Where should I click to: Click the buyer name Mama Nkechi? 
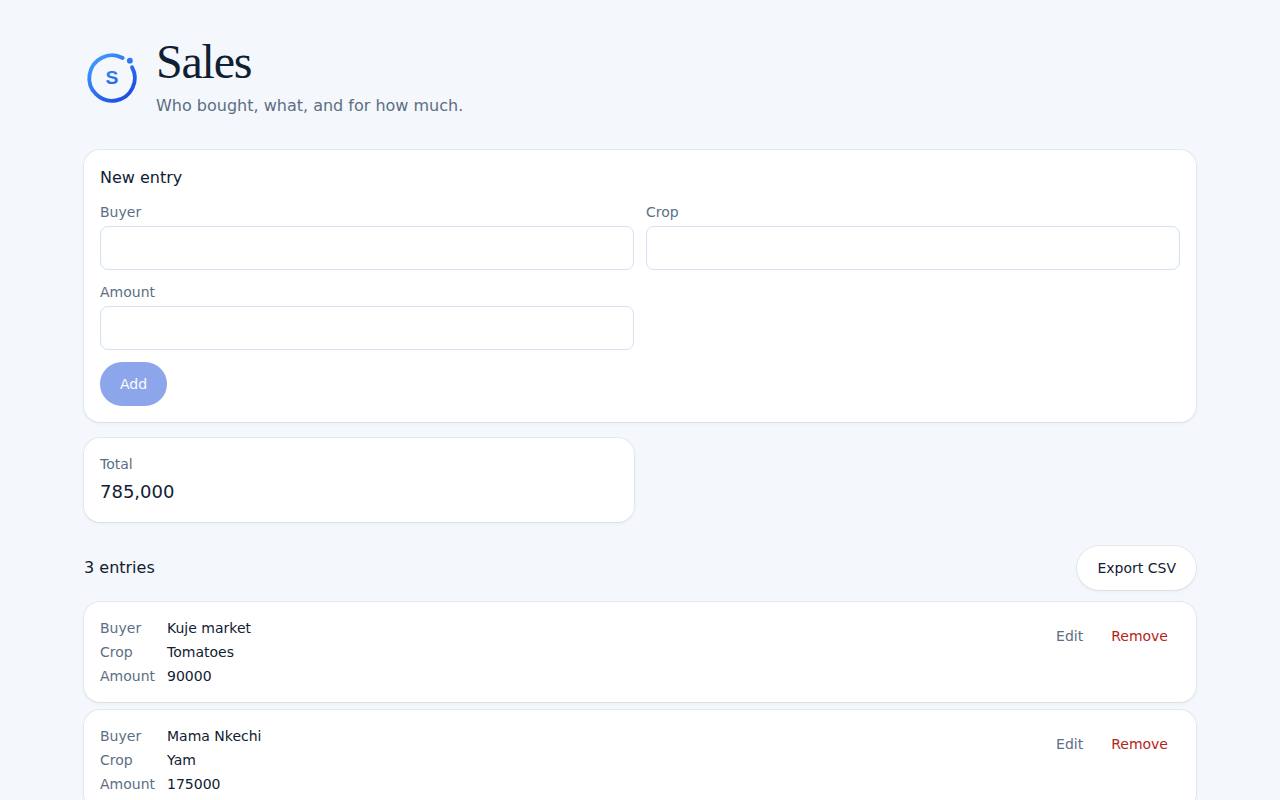[214, 736]
